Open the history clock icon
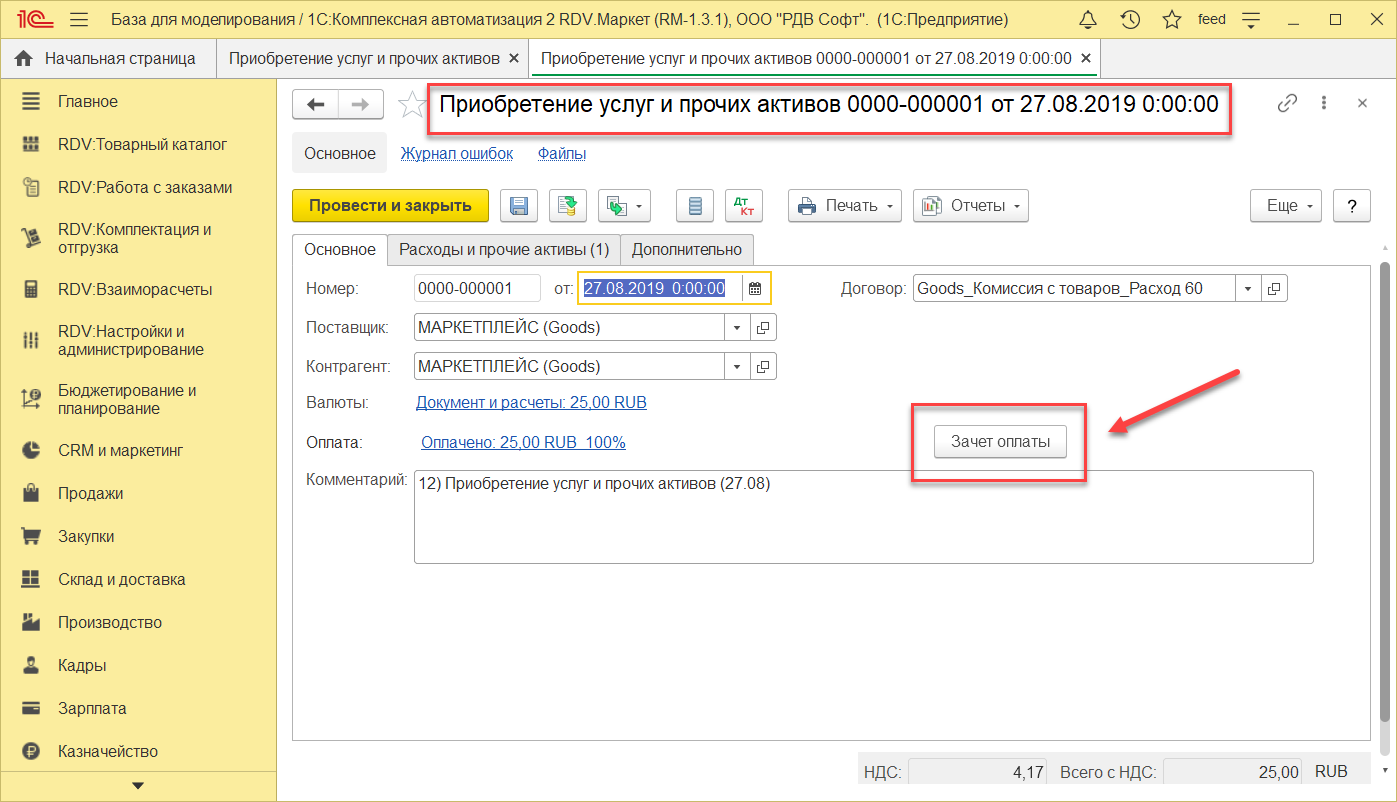The width and height of the screenshot is (1397, 802). (1130, 20)
